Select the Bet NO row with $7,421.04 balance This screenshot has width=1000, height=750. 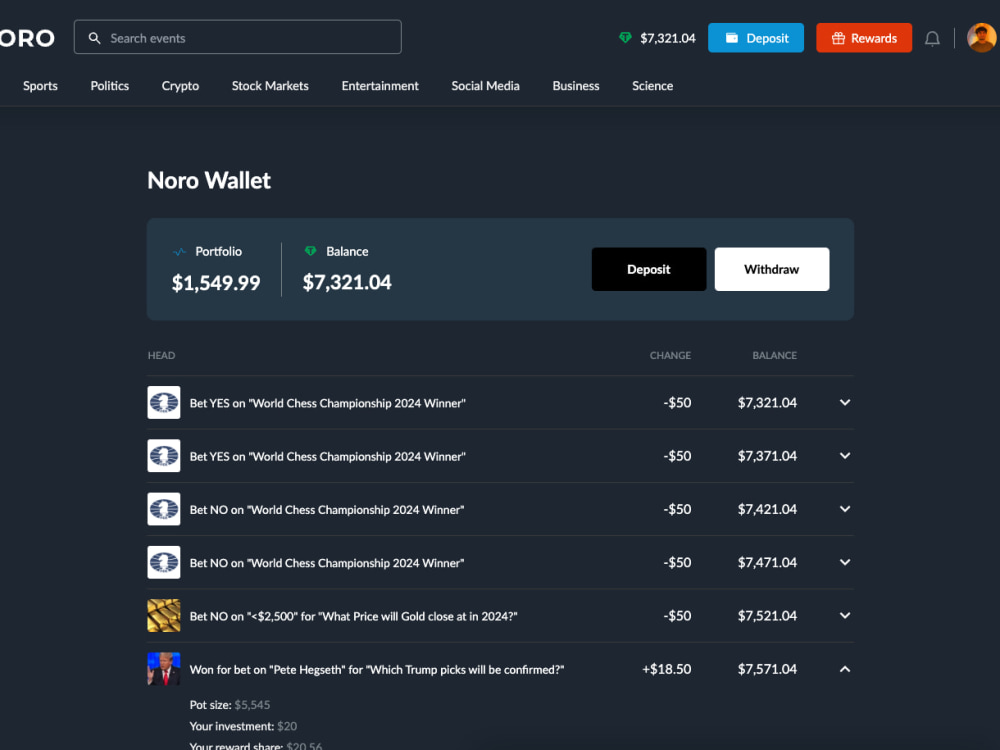point(327,510)
